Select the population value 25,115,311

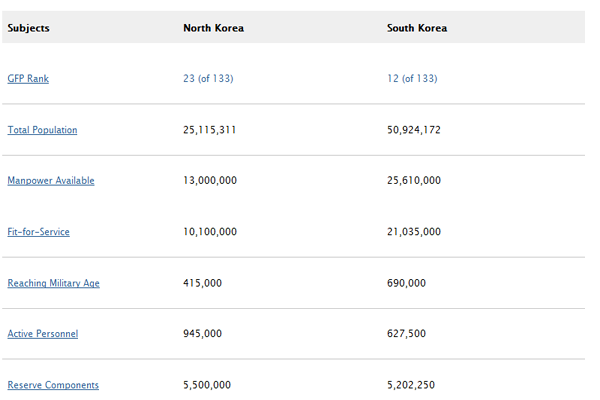coord(209,130)
